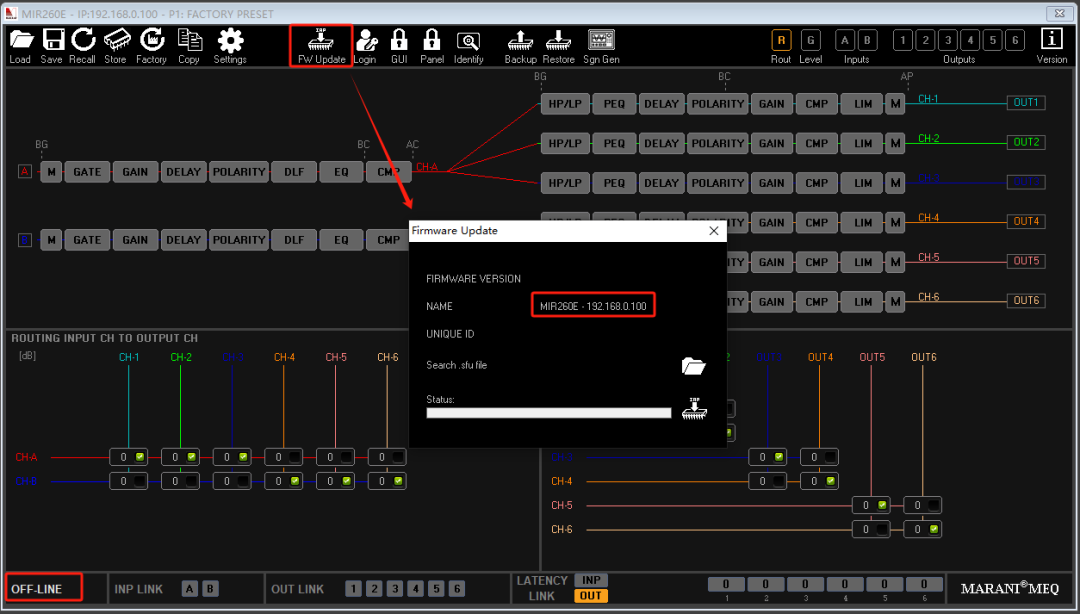Click the Factory reset icon
Screen dimensions: 1080x614
pos(151,40)
